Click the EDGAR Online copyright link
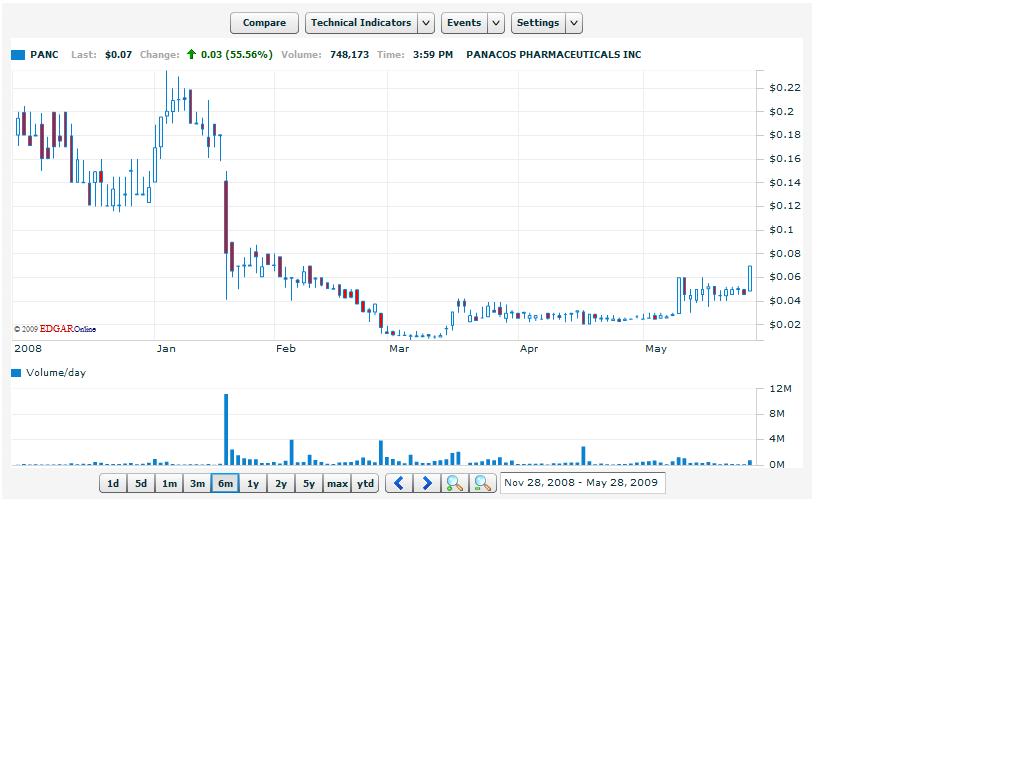1024x768 pixels. tap(55, 329)
